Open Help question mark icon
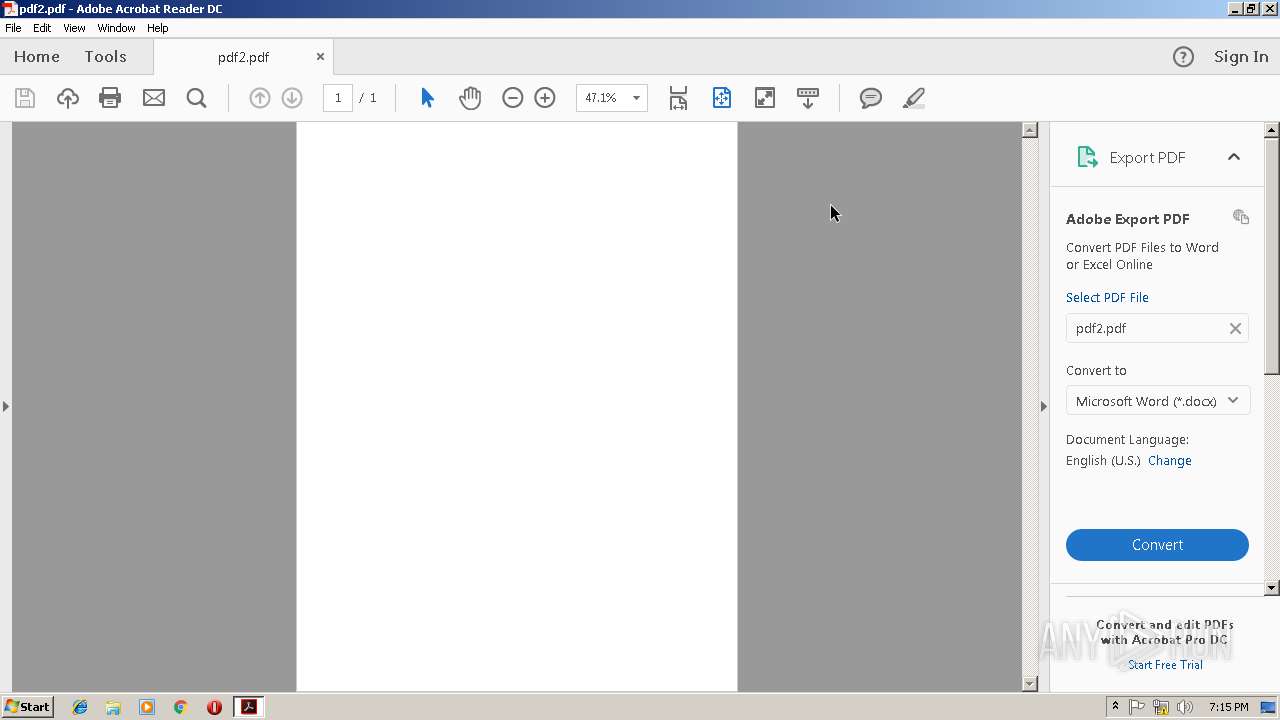The width and height of the screenshot is (1280, 720). click(x=1183, y=57)
